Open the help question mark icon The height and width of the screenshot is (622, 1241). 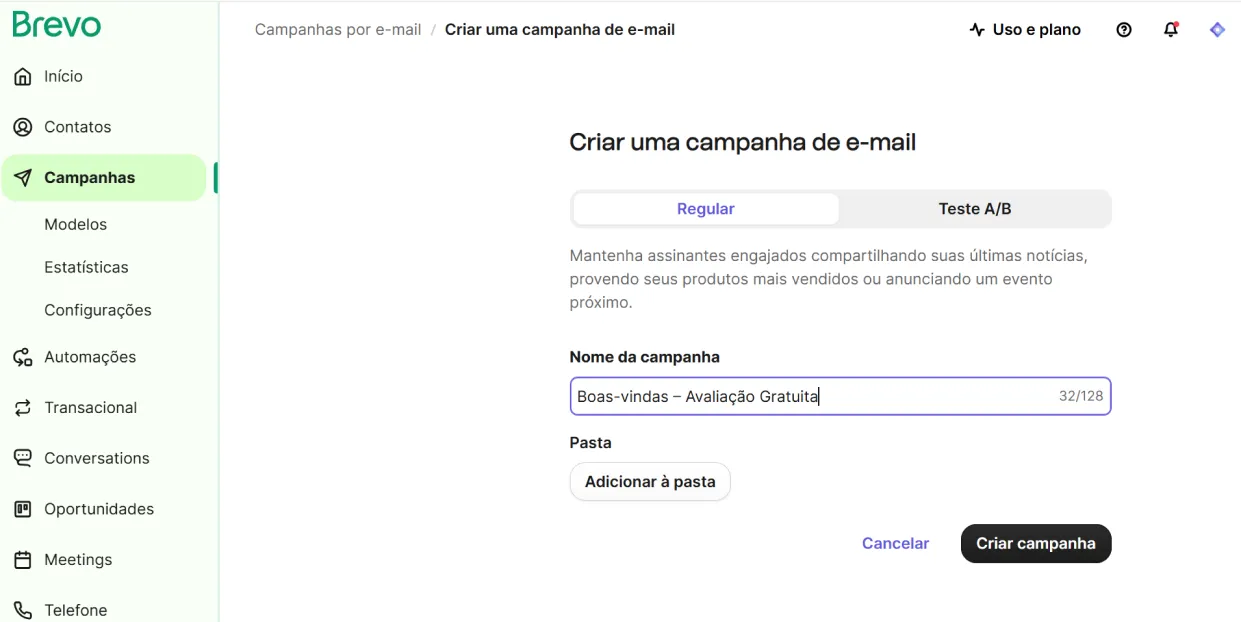coord(1124,30)
